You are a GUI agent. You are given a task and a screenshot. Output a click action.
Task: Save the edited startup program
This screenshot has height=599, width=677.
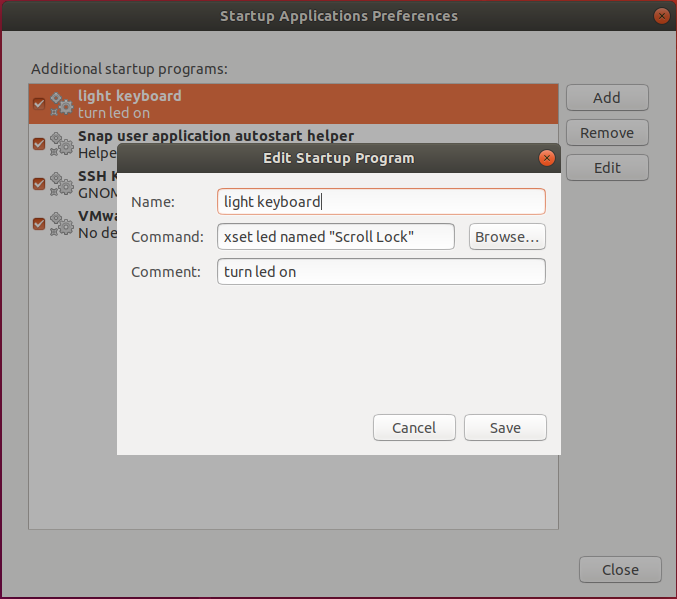[505, 428]
